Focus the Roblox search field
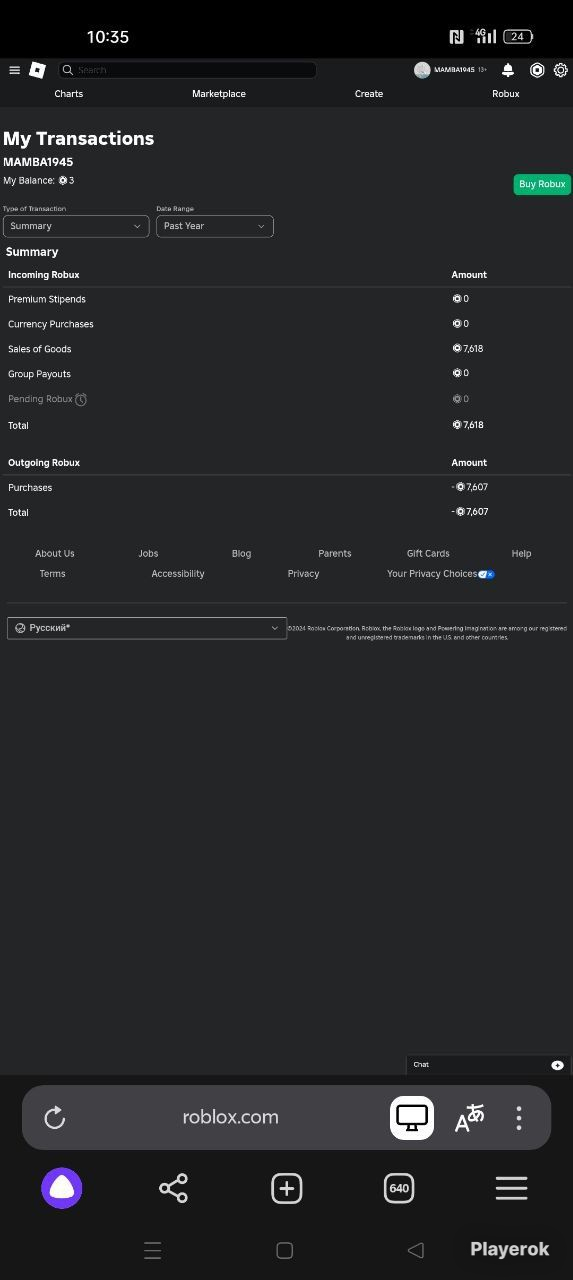The image size is (573, 1280). pyautogui.click(x=187, y=70)
